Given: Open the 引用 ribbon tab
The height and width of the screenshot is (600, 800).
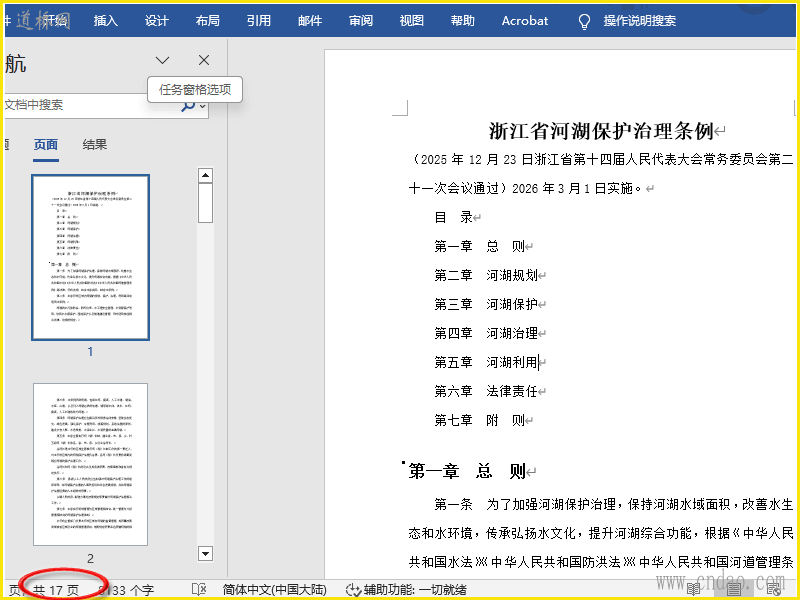Looking at the screenshot, I should pyautogui.click(x=259, y=21).
